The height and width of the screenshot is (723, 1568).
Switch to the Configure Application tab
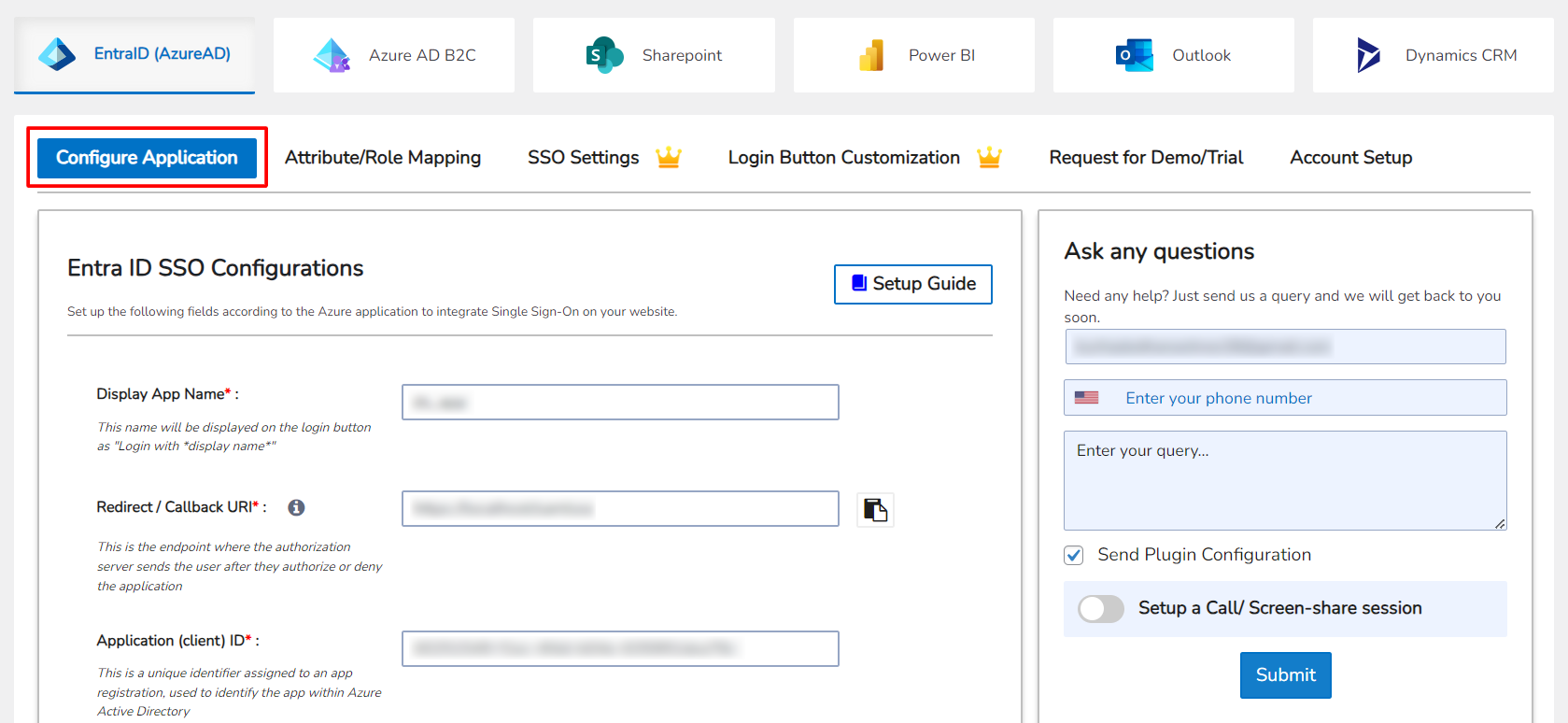click(x=147, y=158)
